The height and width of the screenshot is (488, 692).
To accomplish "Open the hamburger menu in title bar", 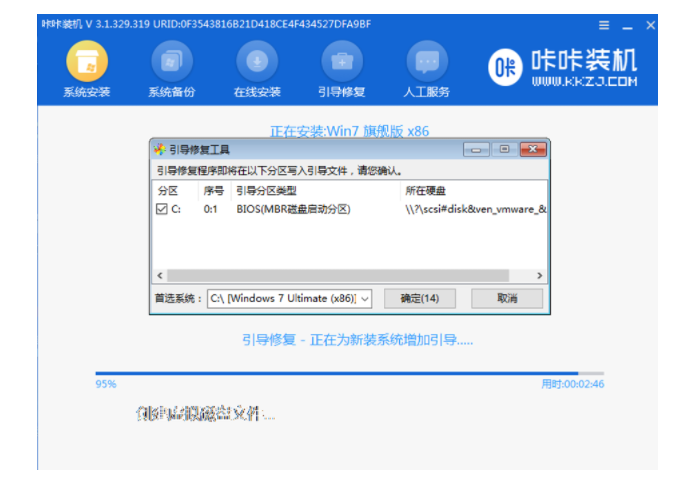I will [x=603, y=23].
